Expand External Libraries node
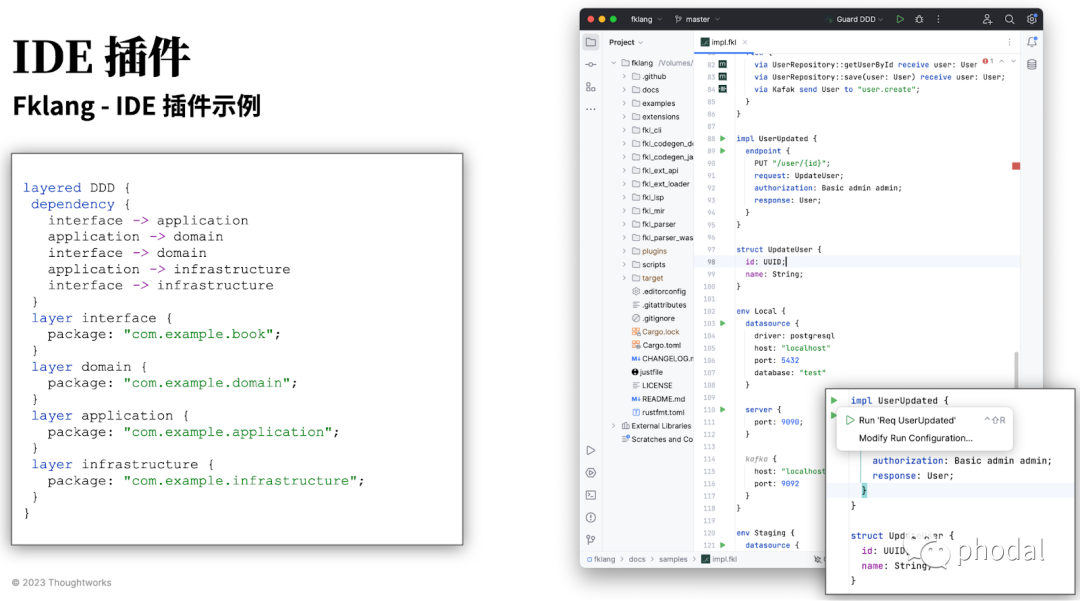 614,425
